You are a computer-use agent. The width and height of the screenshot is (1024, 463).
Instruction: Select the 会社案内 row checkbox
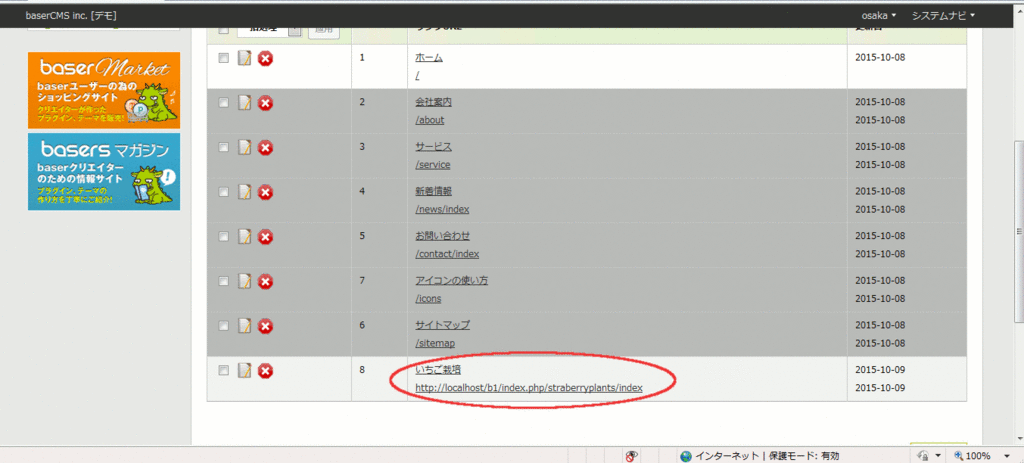click(x=223, y=103)
